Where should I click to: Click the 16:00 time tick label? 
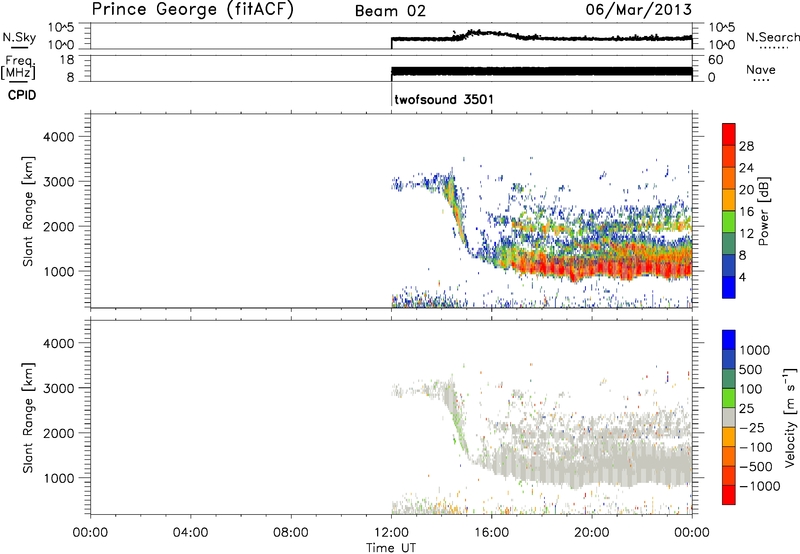[x=491, y=533]
